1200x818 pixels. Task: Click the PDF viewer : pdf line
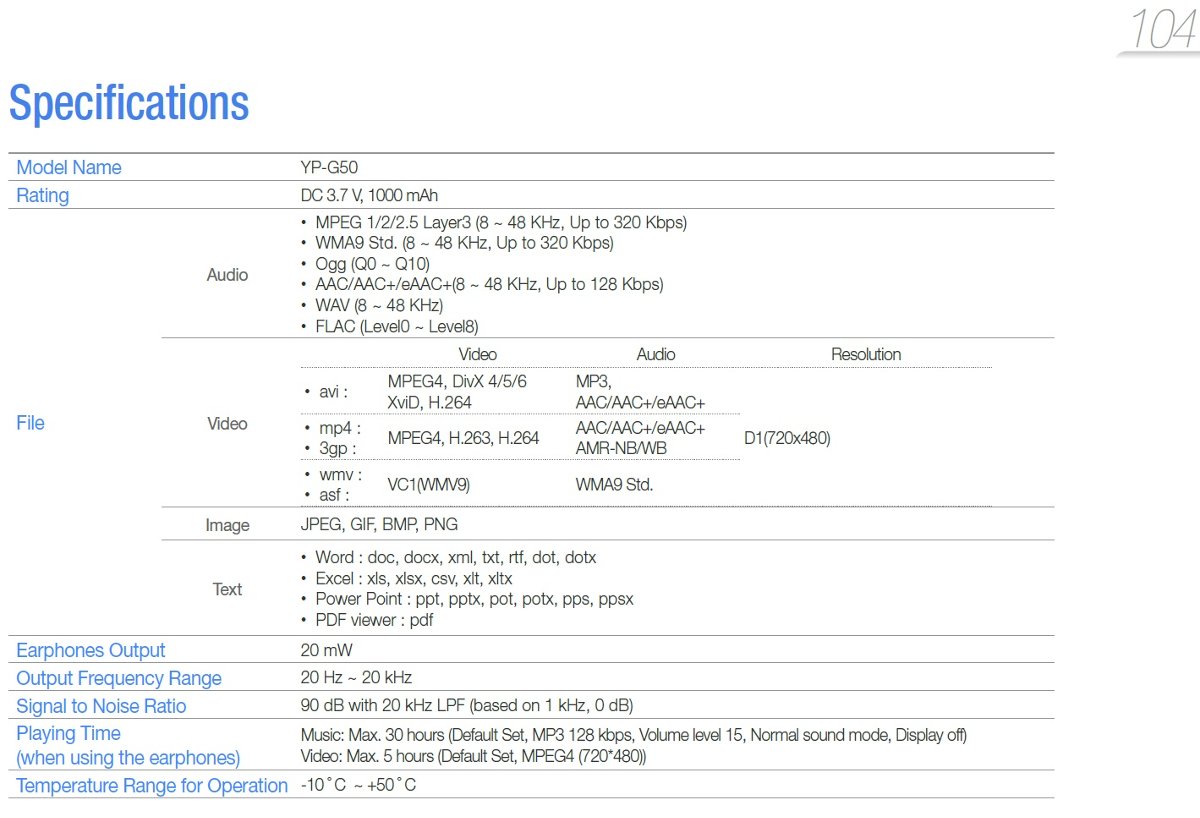(374, 620)
